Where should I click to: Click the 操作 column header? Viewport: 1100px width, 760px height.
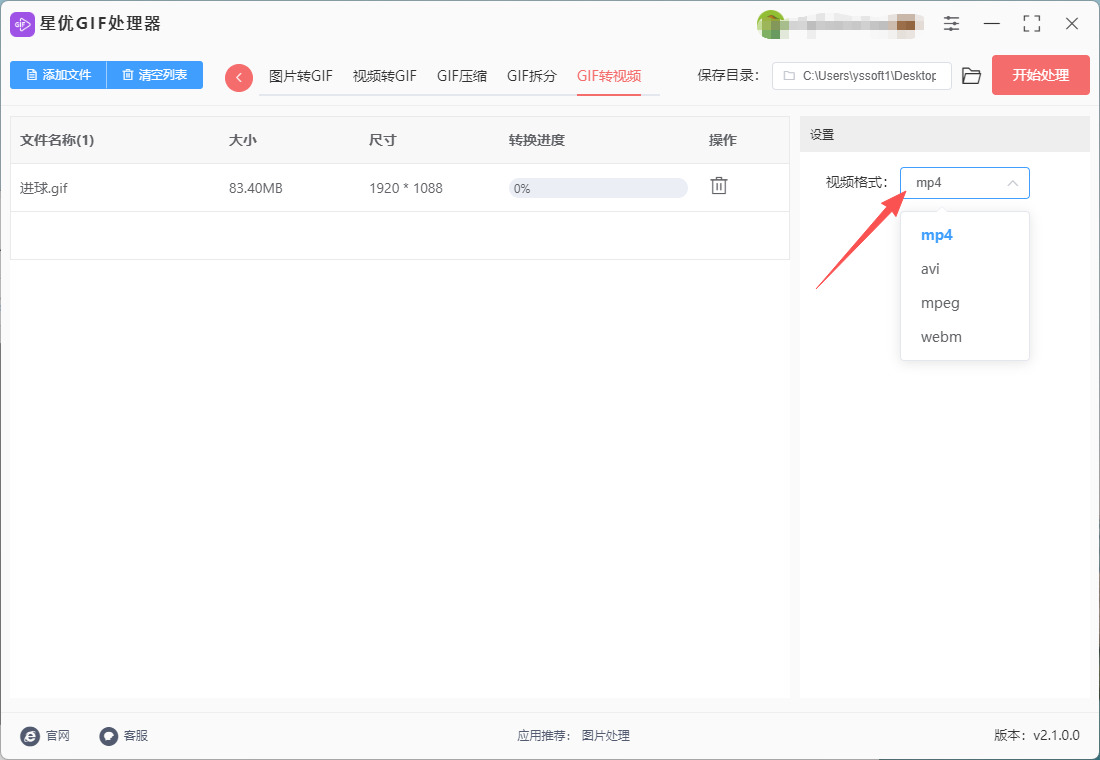[x=723, y=140]
